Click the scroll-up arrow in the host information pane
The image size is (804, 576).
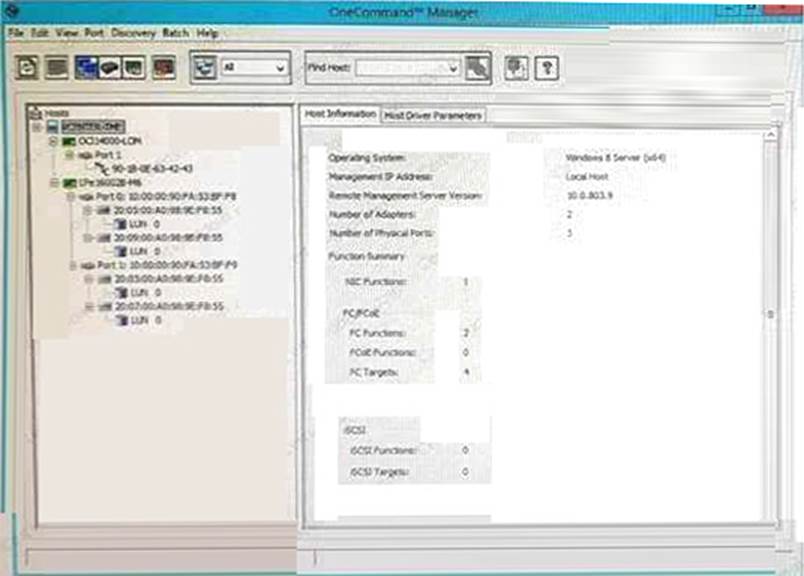pos(770,135)
